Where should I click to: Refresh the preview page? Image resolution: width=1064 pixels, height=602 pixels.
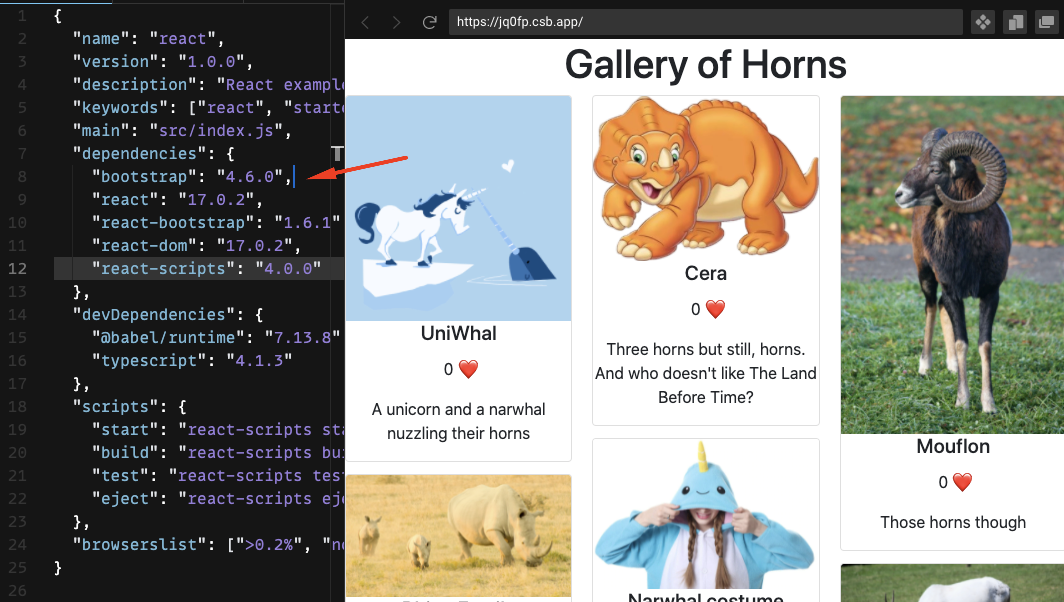tap(430, 21)
